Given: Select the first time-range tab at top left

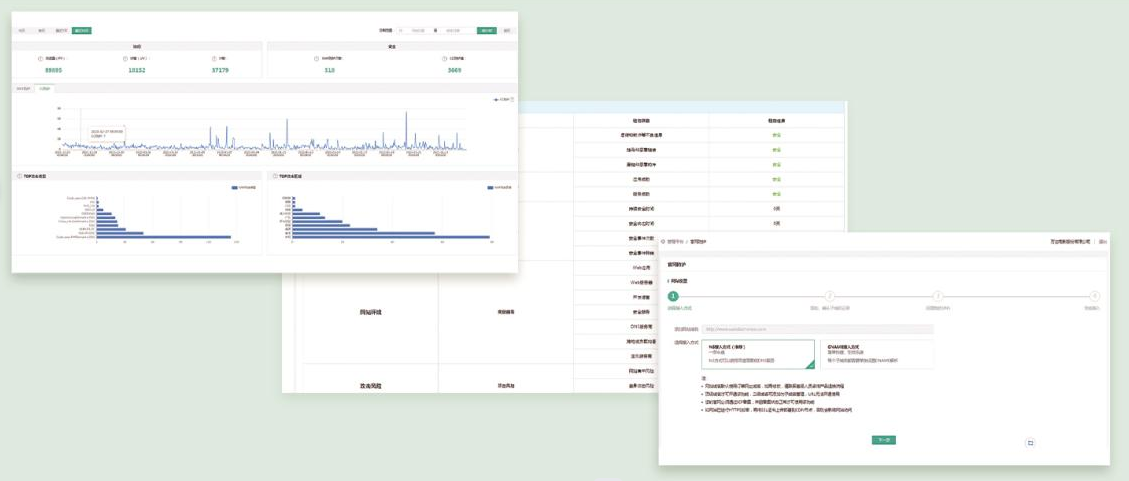Looking at the screenshot, I should pyautogui.click(x=23, y=31).
